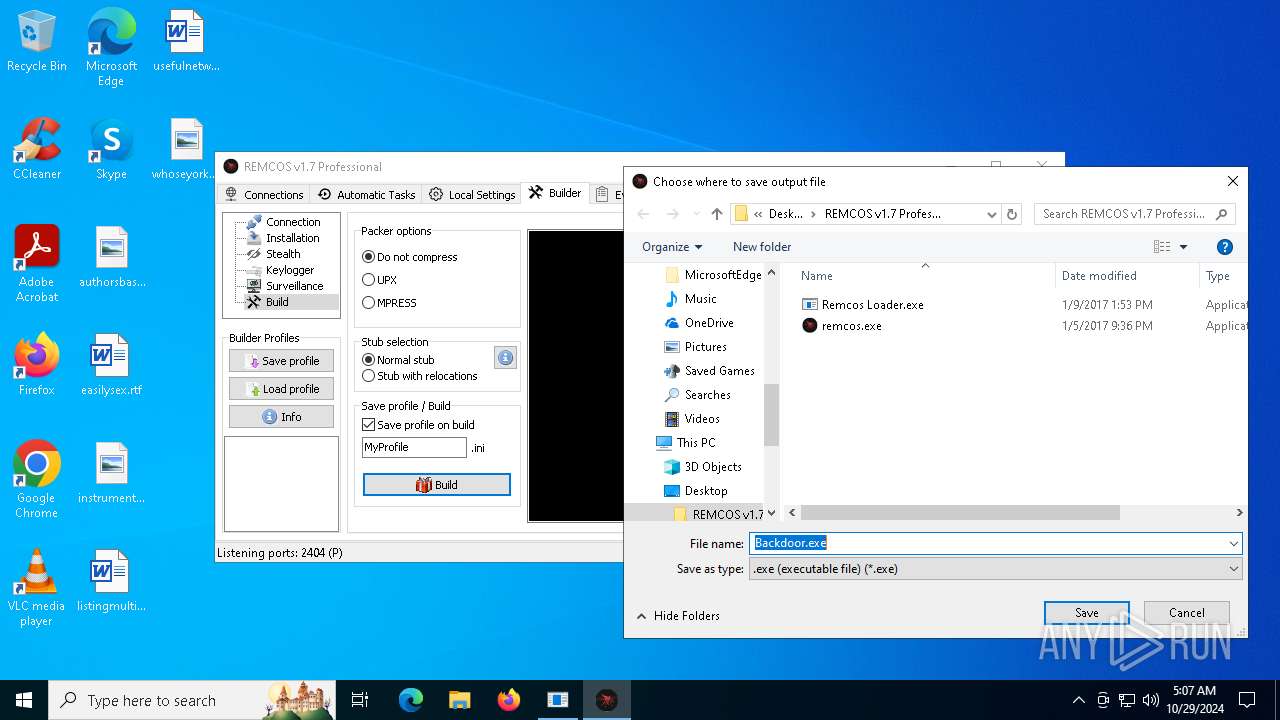Toggle Save profile on build checkbox
This screenshot has width=1280, height=720.
(418, 425)
